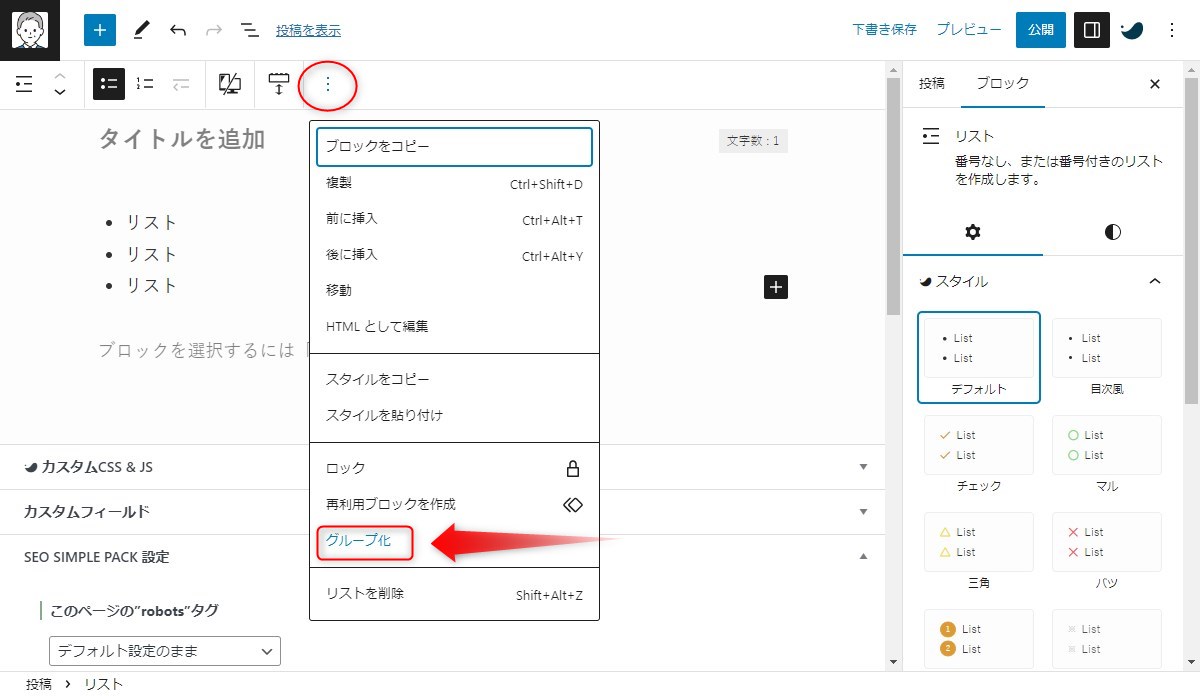The width and height of the screenshot is (1200, 696).
Task: Open the robots tag dropdown デフォルト設定のまま
Action: tap(166, 650)
